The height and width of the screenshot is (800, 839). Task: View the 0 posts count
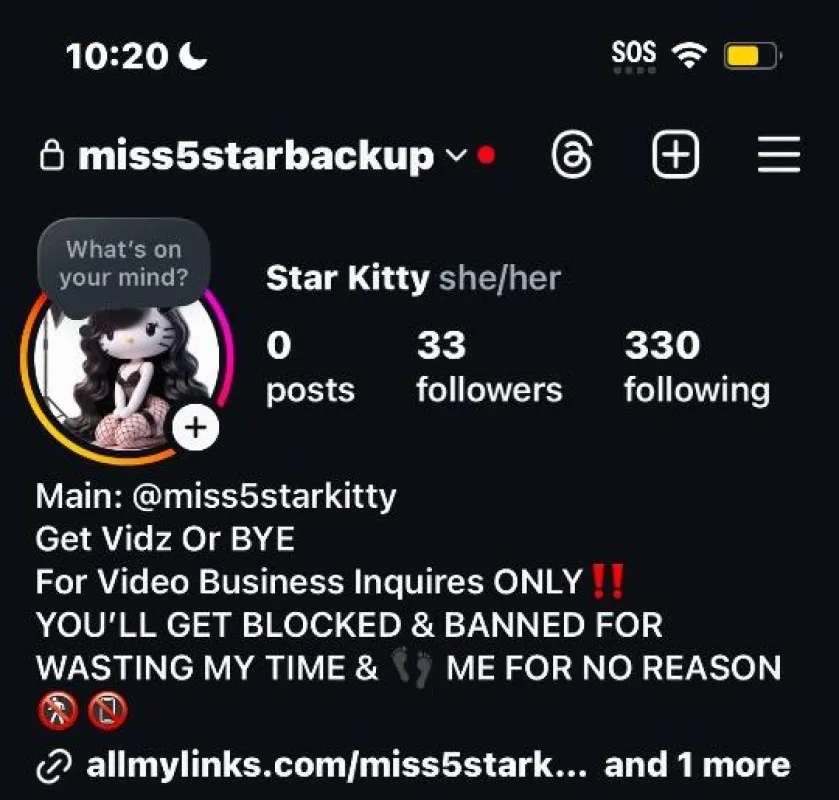pyautogui.click(x=310, y=367)
